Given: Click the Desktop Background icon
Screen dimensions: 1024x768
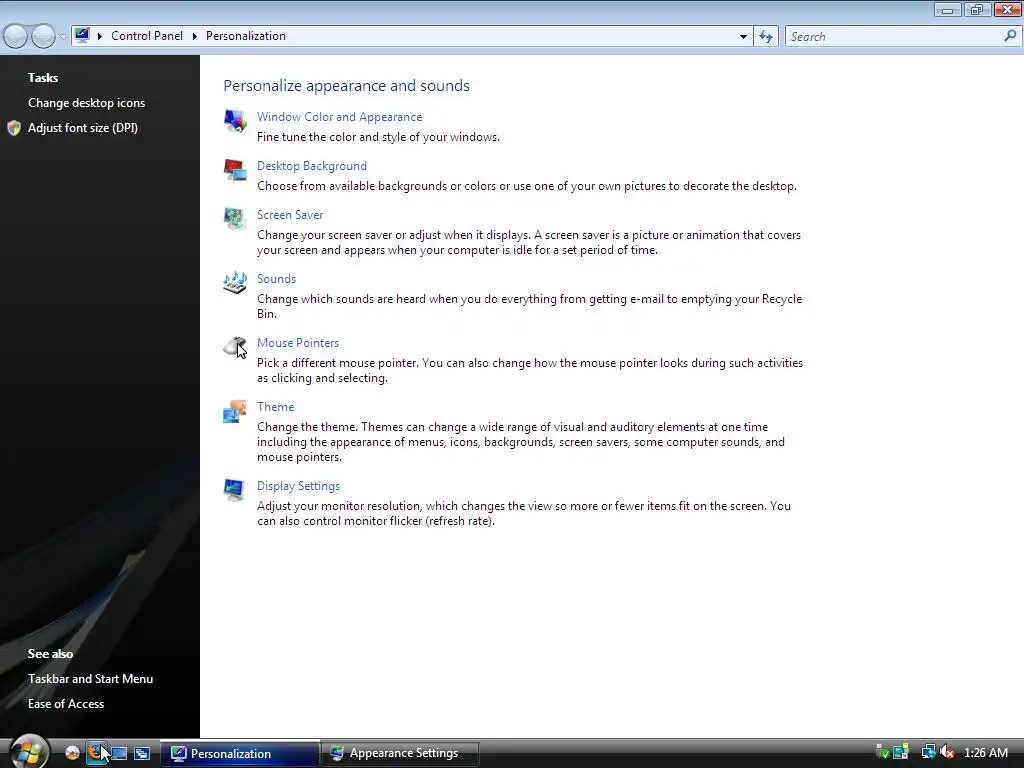Looking at the screenshot, I should click(x=235, y=170).
